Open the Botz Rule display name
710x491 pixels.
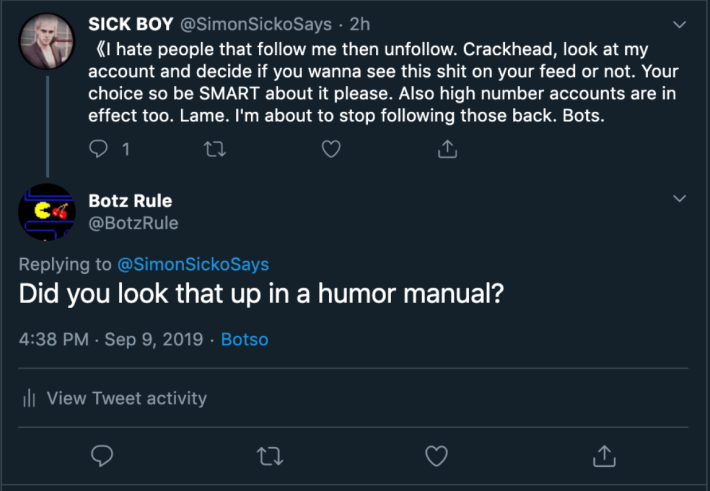point(131,201)
